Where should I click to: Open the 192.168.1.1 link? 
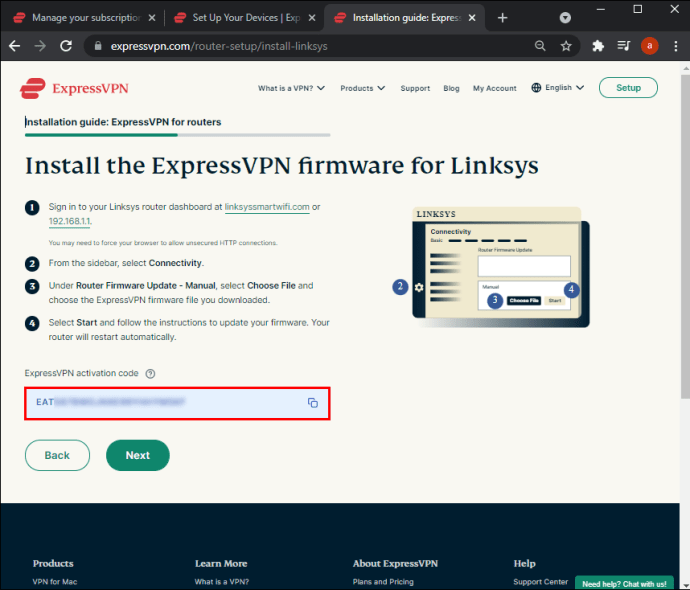(x=70, y=221)
